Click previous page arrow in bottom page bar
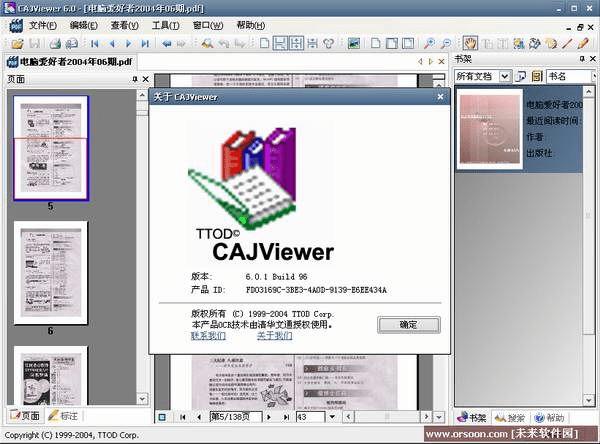Viewport: 600px width, 444px height. pos(199,417)
